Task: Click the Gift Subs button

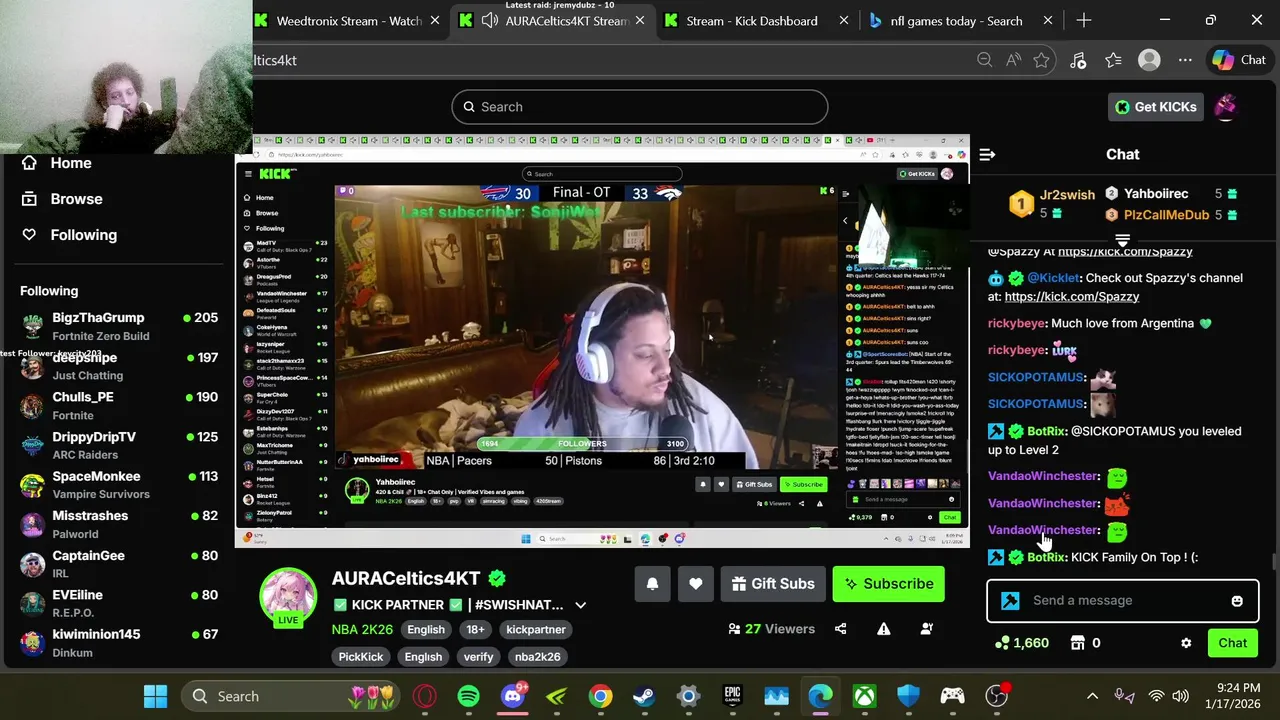Action: coord(773,584)
